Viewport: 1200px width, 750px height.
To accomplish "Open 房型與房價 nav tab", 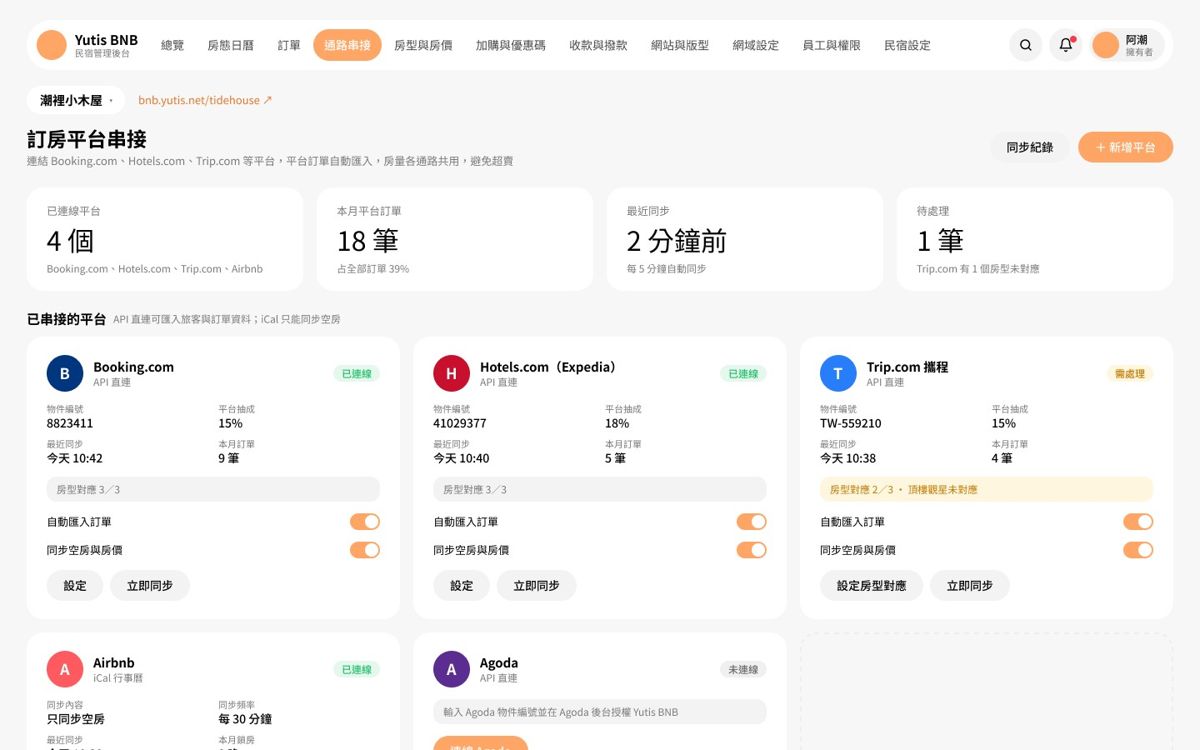I will (x=423, y=45).
